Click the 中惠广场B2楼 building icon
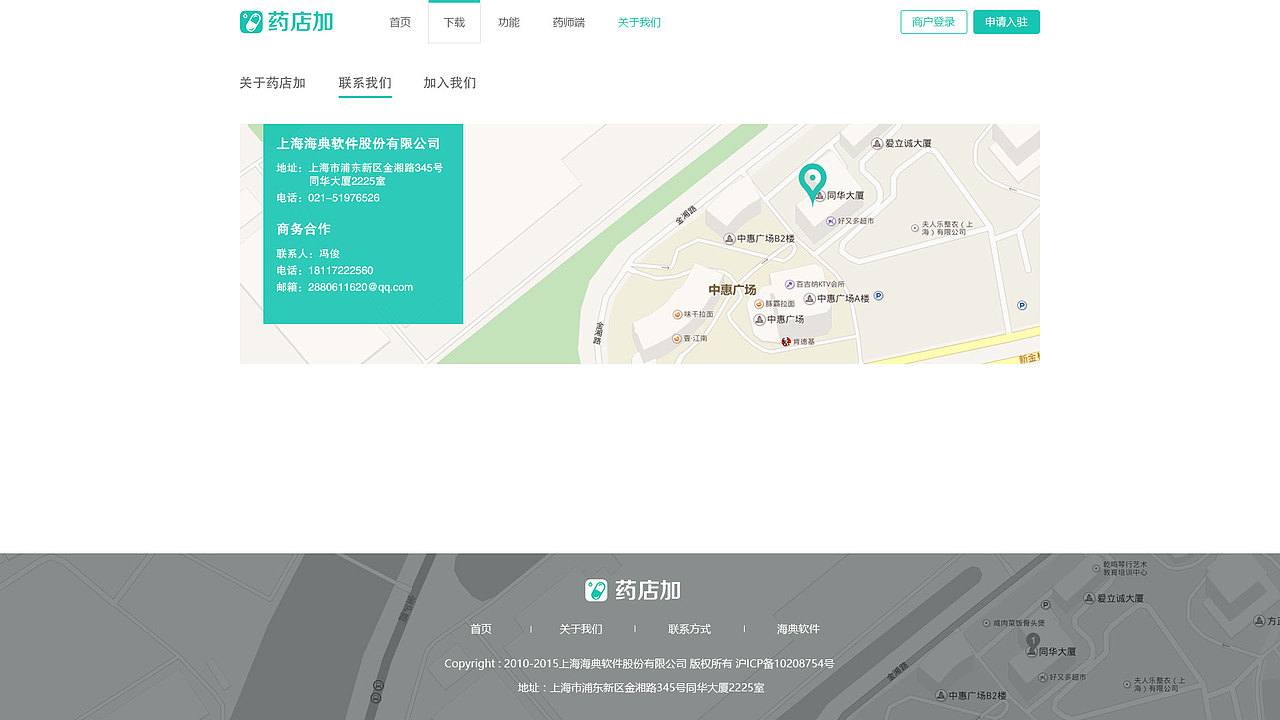 click(730, 239)
